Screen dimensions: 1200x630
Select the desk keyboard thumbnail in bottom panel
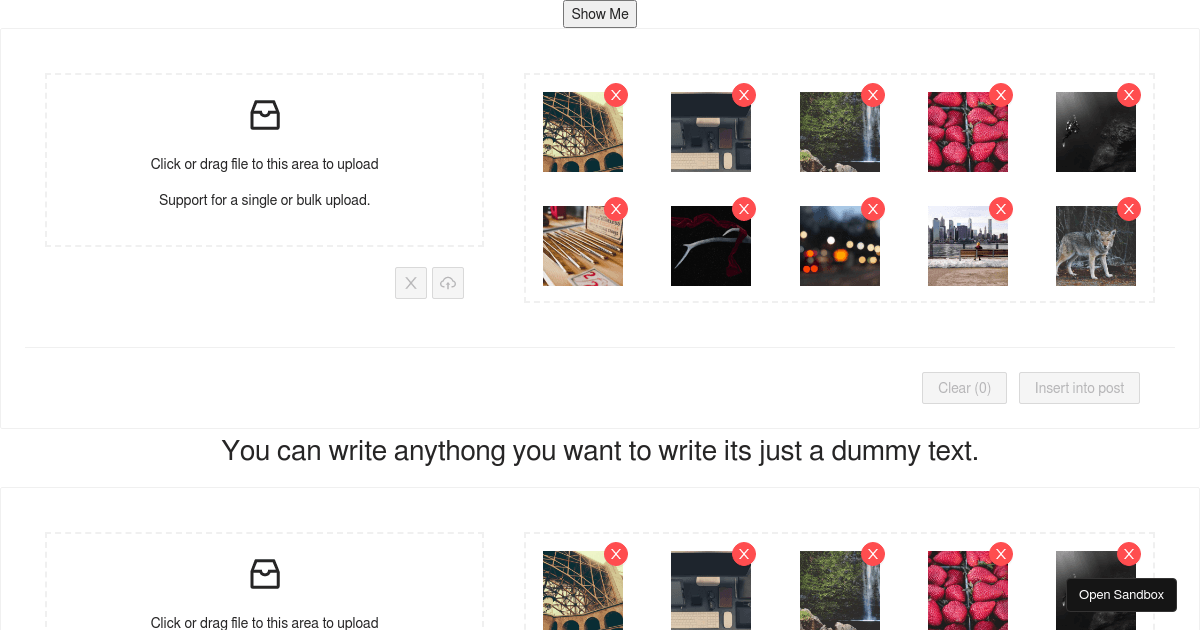point(711,591)
